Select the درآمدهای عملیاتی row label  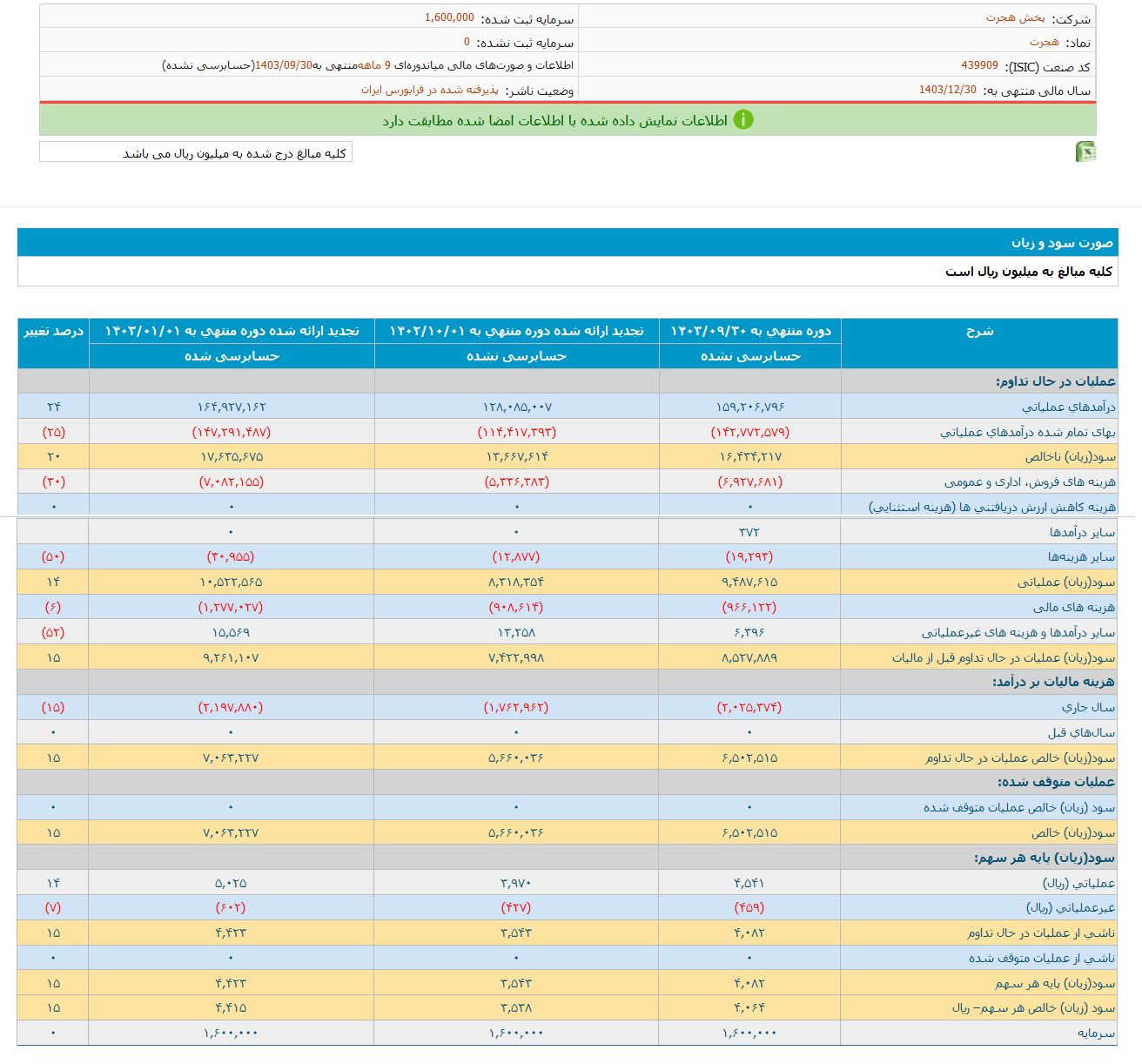point(1068,407)
